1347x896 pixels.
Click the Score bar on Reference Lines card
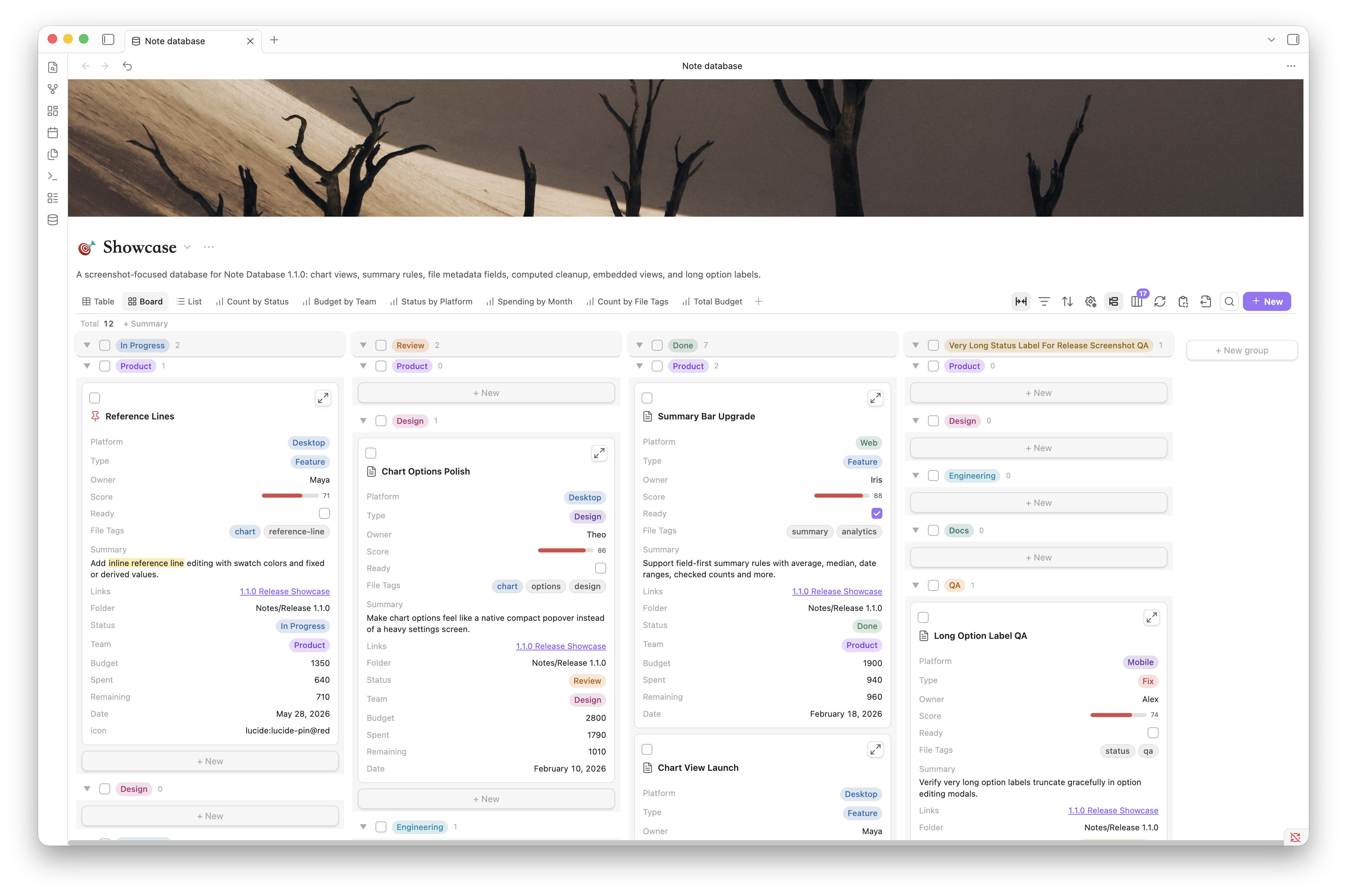(290, 495)
